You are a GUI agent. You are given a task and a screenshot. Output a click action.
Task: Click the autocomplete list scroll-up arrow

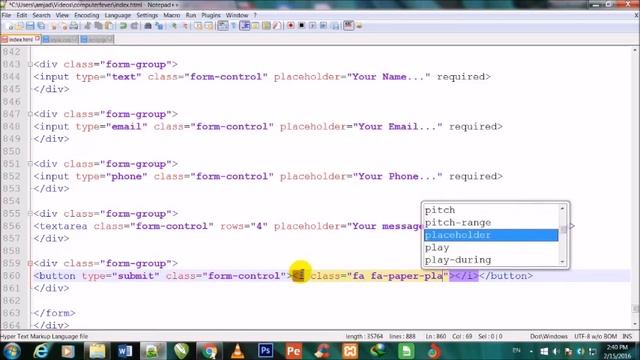[x=563, y=209]
